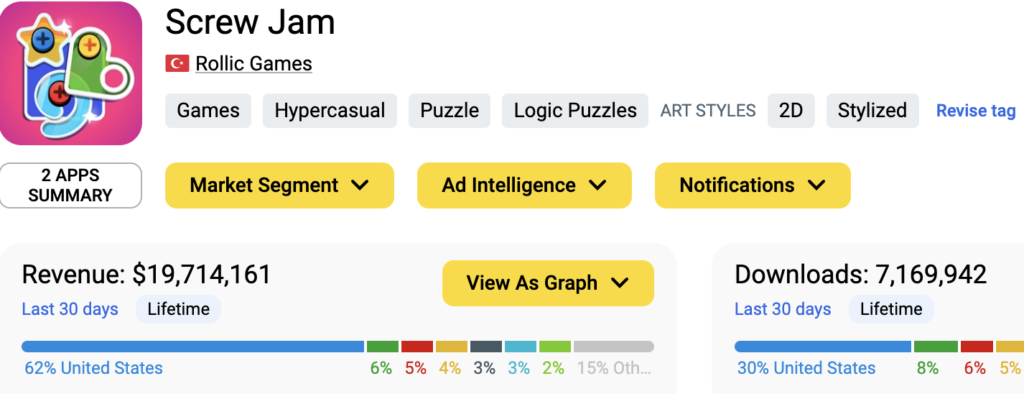1024x394 pixels.
Task: Click the Turkey flag icon
Action: (x=177, y=63)
